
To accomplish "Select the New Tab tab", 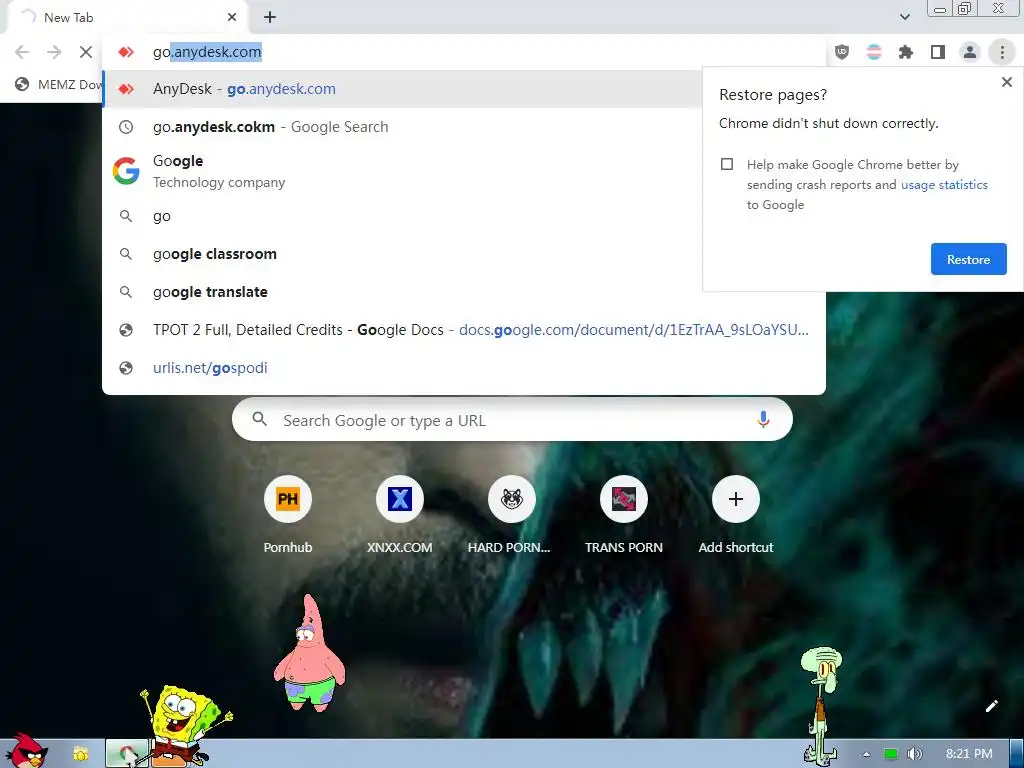I will 127,18.
